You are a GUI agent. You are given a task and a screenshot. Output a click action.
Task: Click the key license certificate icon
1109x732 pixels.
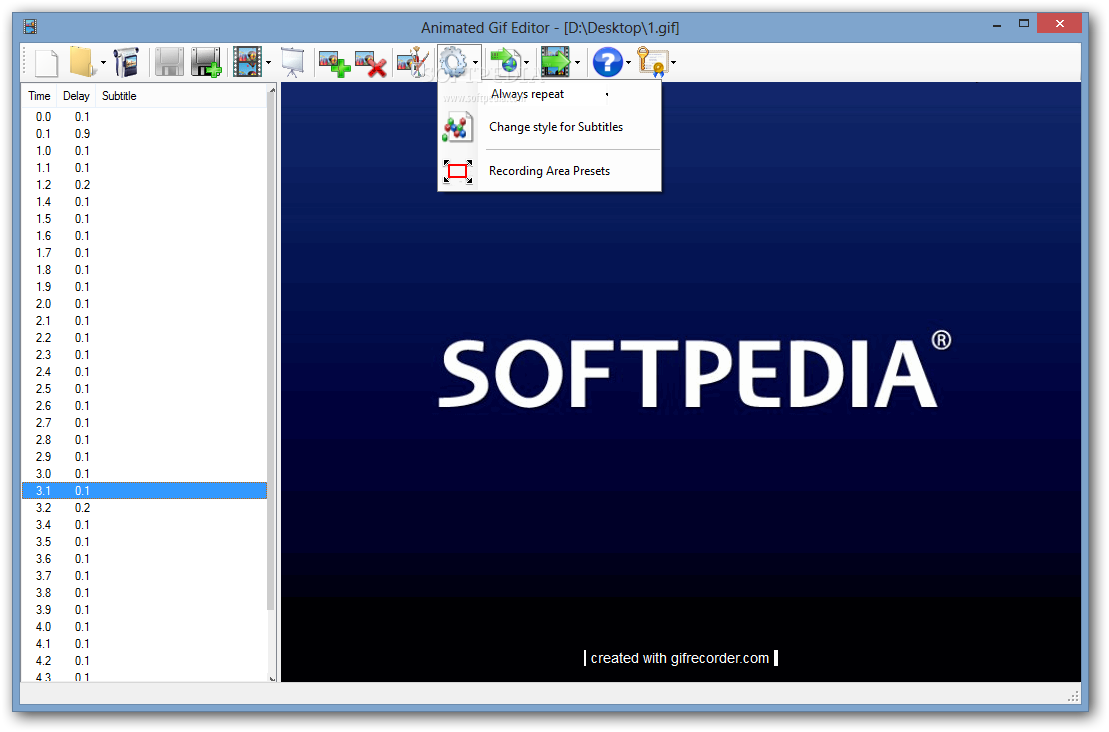[x=652, y=62]
